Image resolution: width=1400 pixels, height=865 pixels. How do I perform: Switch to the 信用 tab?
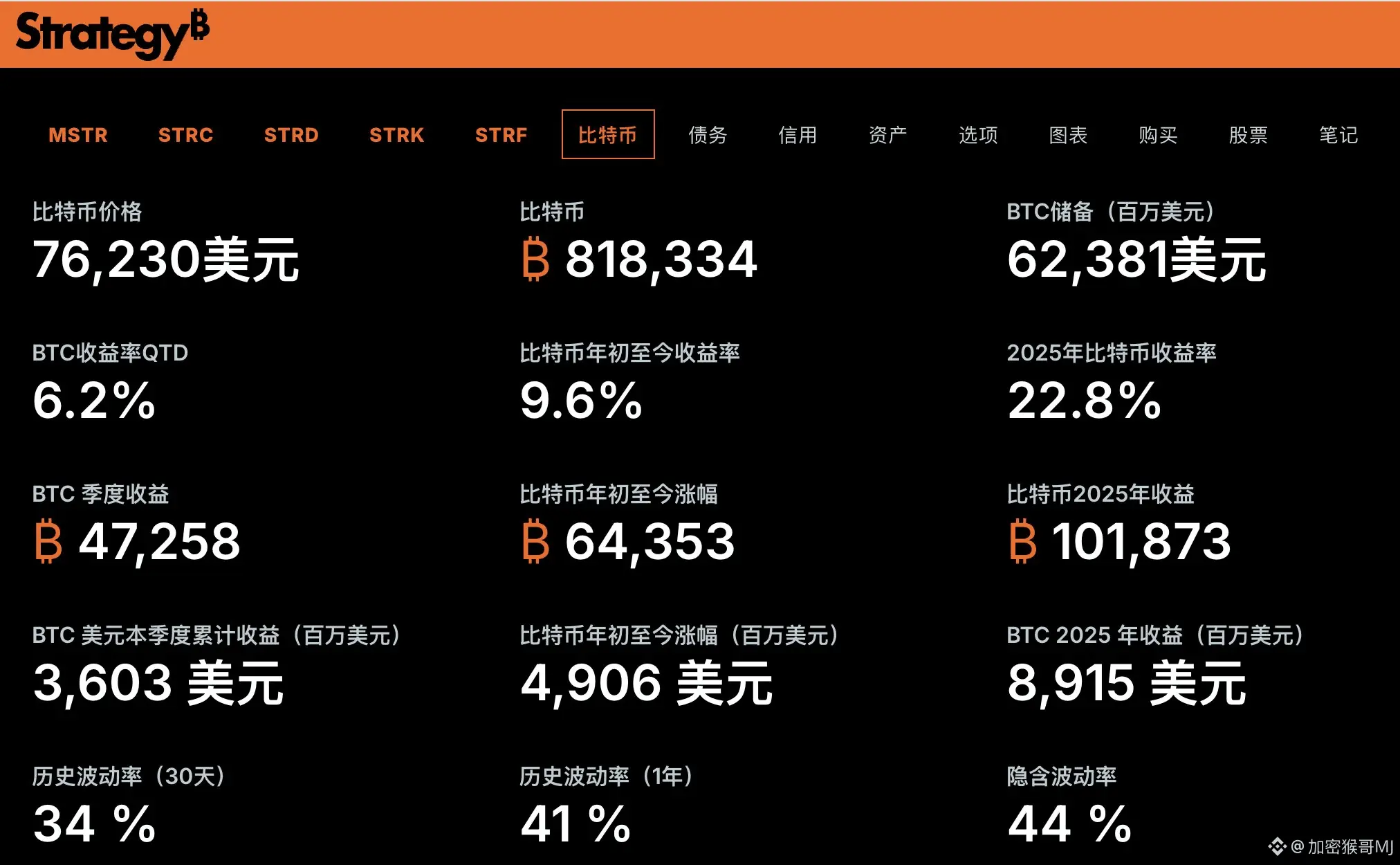(x=798, y=135)
